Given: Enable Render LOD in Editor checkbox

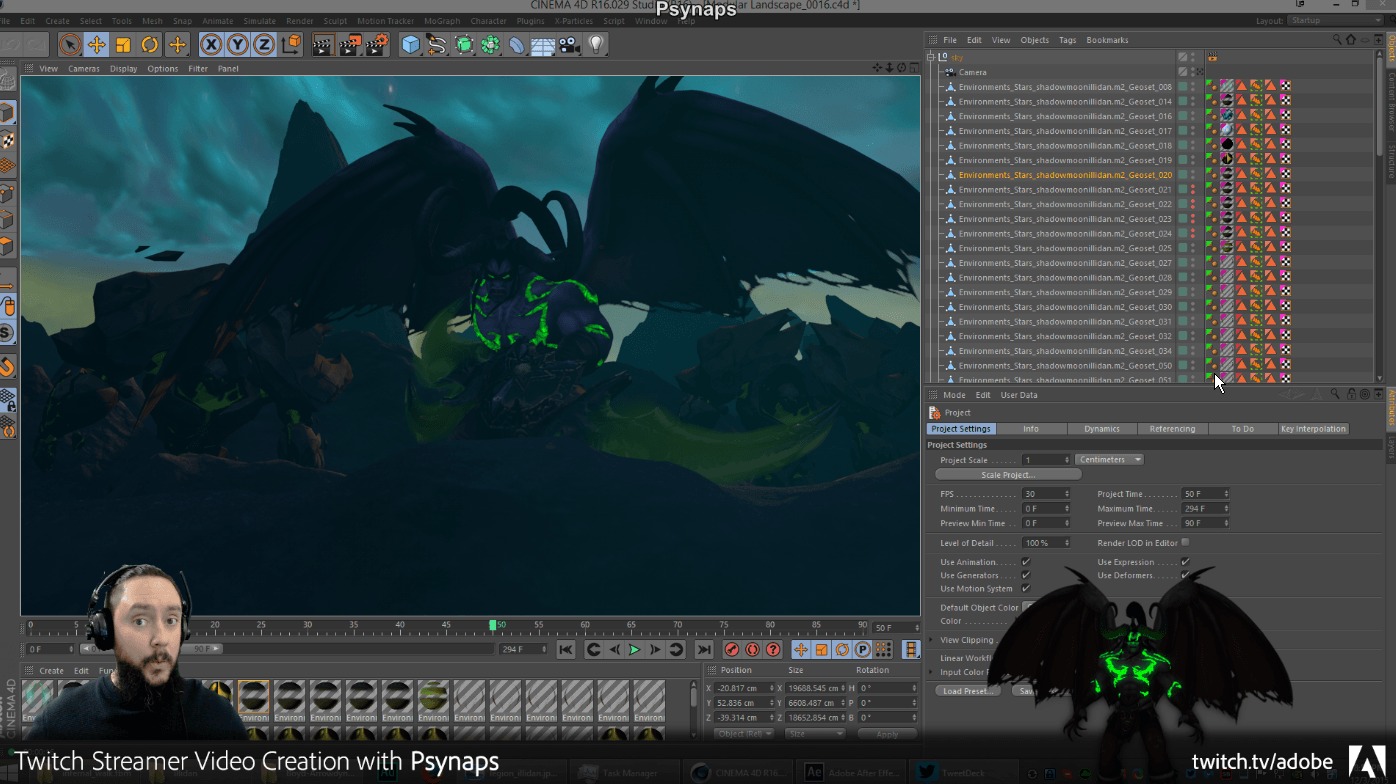Looking at the screenshot, I should click(1185, 543).
